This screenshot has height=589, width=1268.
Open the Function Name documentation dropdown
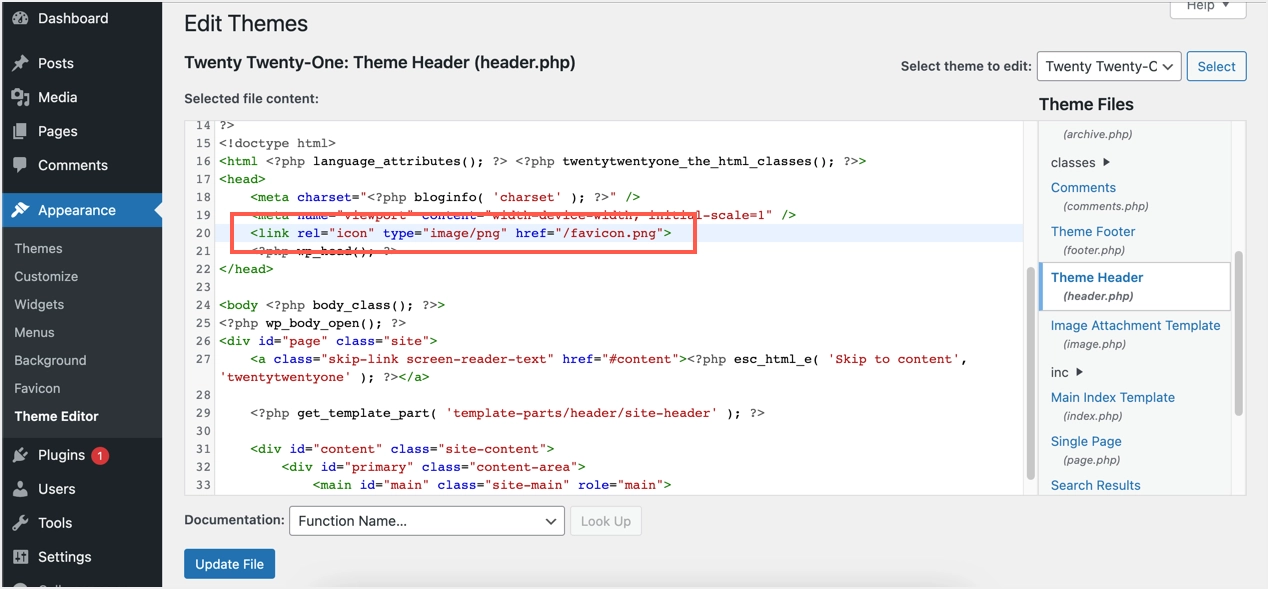(427, 521)
